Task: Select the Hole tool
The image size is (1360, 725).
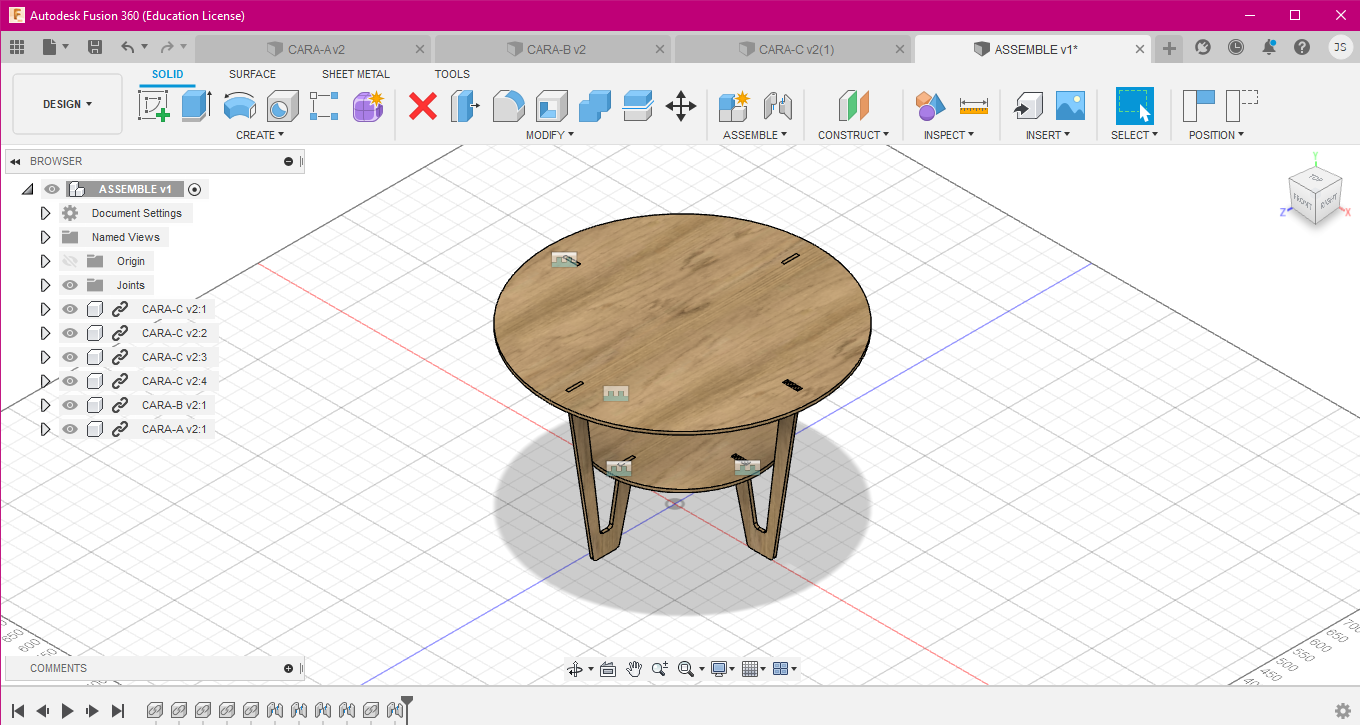Action: 282,105
